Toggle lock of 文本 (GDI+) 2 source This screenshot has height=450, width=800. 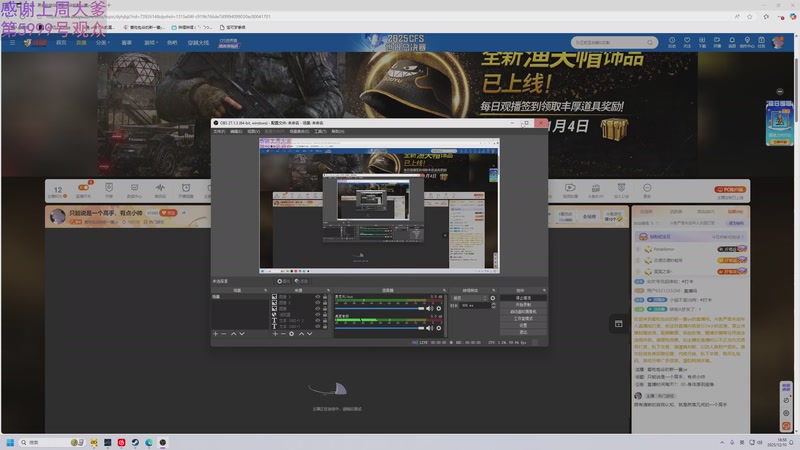pyautogui.click(x=325, y=320)
